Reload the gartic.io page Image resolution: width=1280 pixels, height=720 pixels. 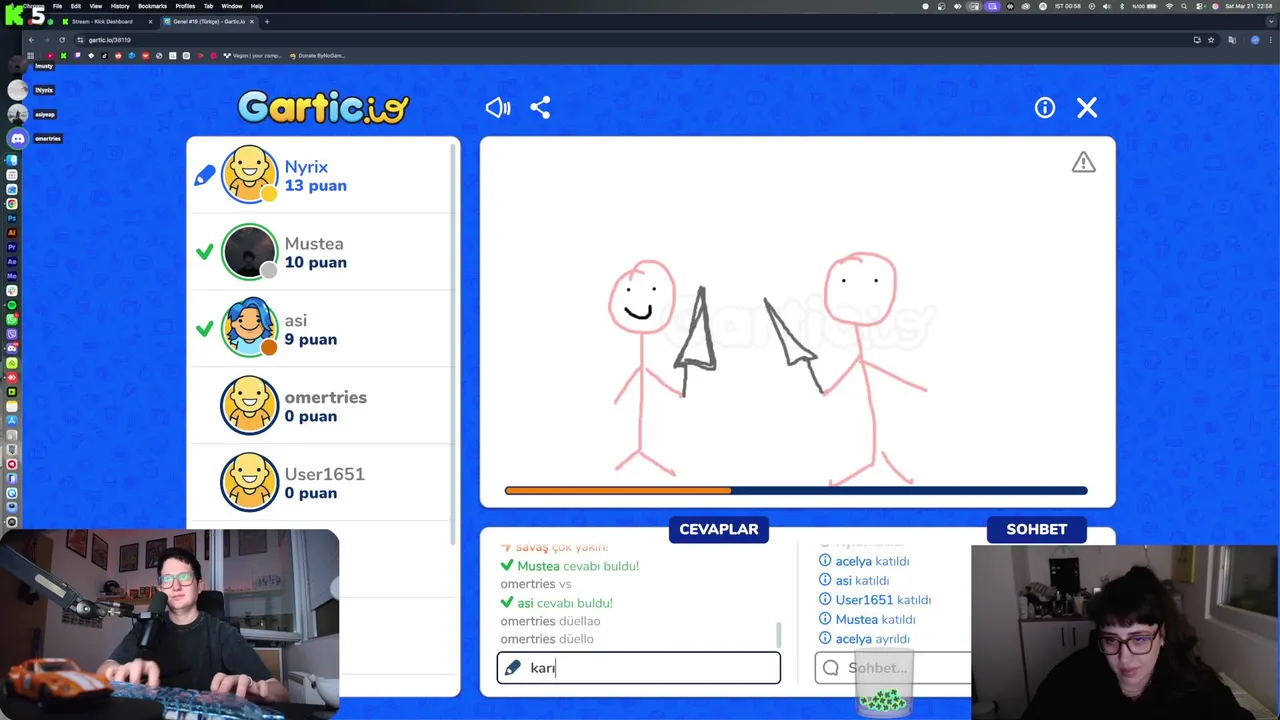[62, 40]
